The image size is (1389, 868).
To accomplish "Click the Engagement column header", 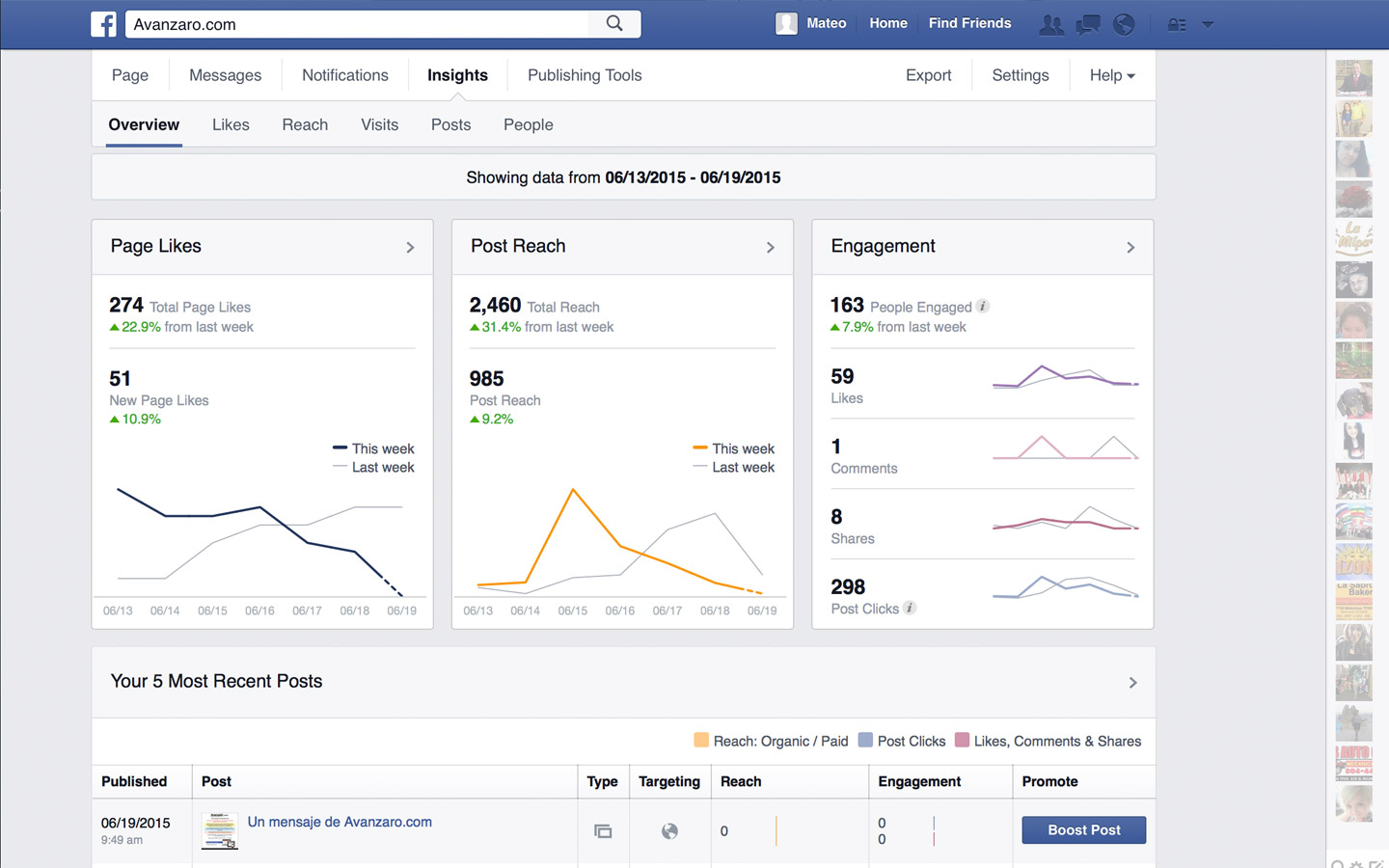I will 919,781.
